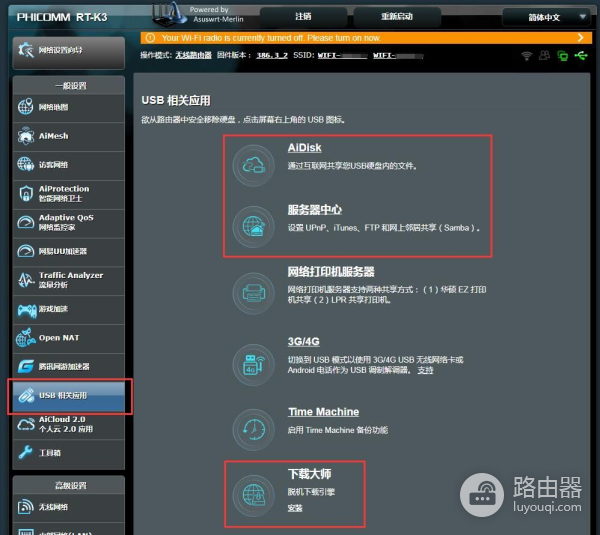
Task: Open the 3G/4G link
Action: click(x=303, y=341)
